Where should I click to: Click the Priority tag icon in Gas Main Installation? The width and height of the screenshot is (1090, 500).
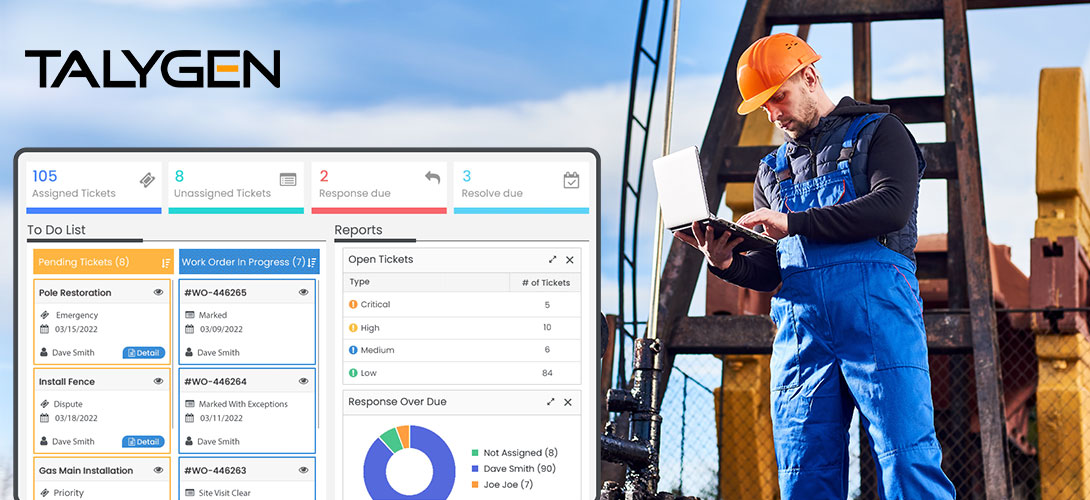point(44,493)
